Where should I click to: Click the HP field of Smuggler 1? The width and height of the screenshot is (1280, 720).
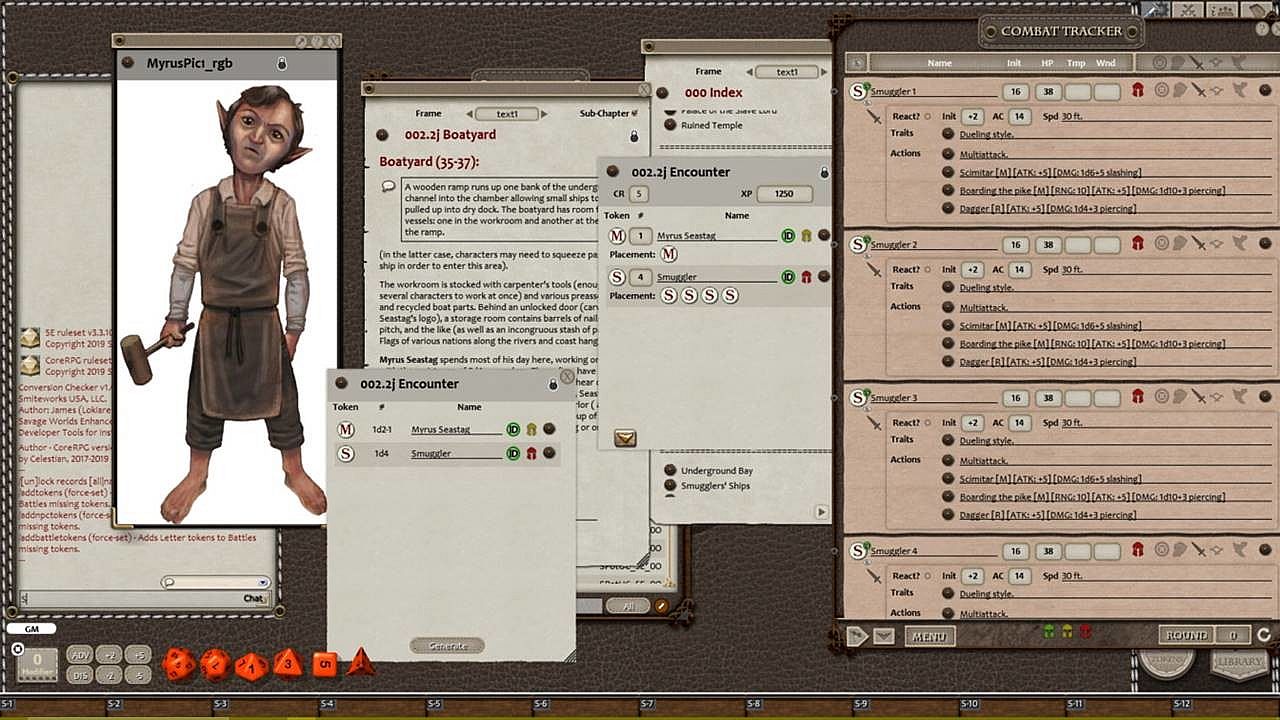click(x=1047, y=92)
